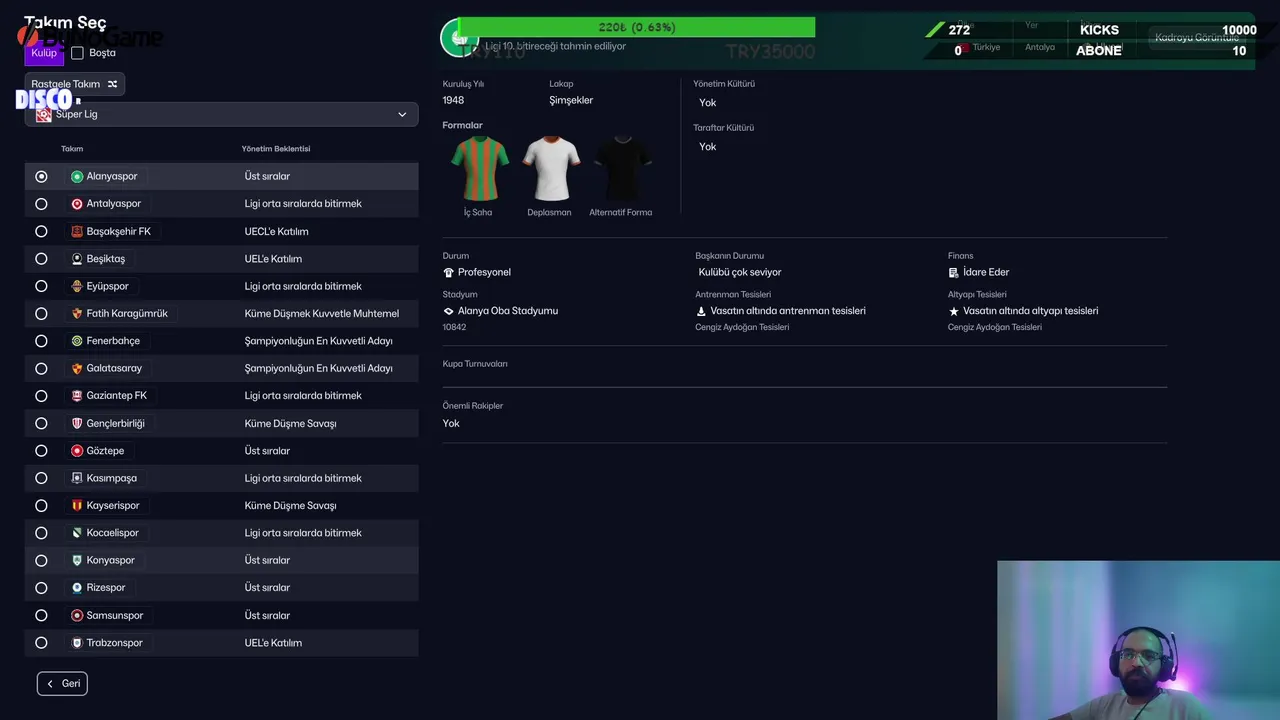Click the Alanya Oba Stadyumu name
The height and width of the screenshot is (720, 1280).
tap(508, 311)
